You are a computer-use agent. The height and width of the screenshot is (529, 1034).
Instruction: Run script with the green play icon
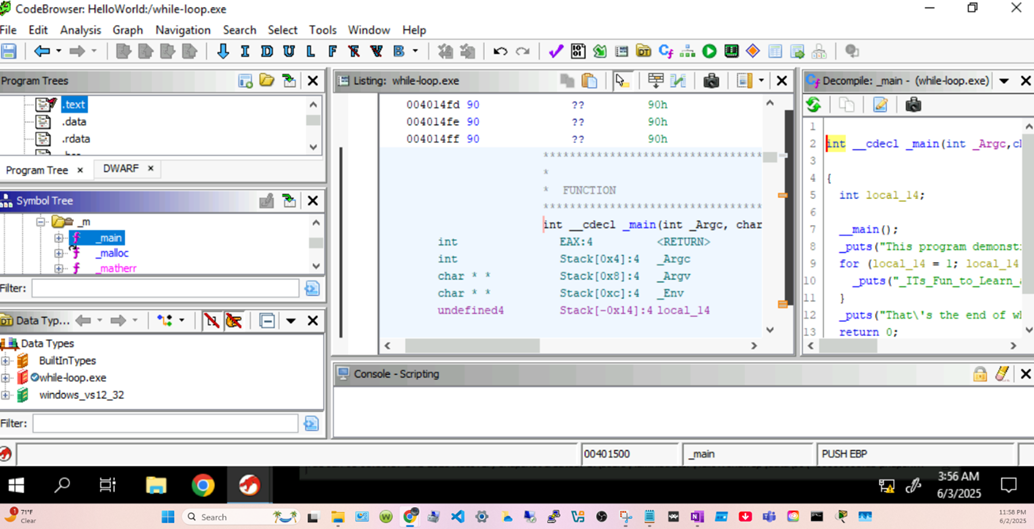[709, 51]
